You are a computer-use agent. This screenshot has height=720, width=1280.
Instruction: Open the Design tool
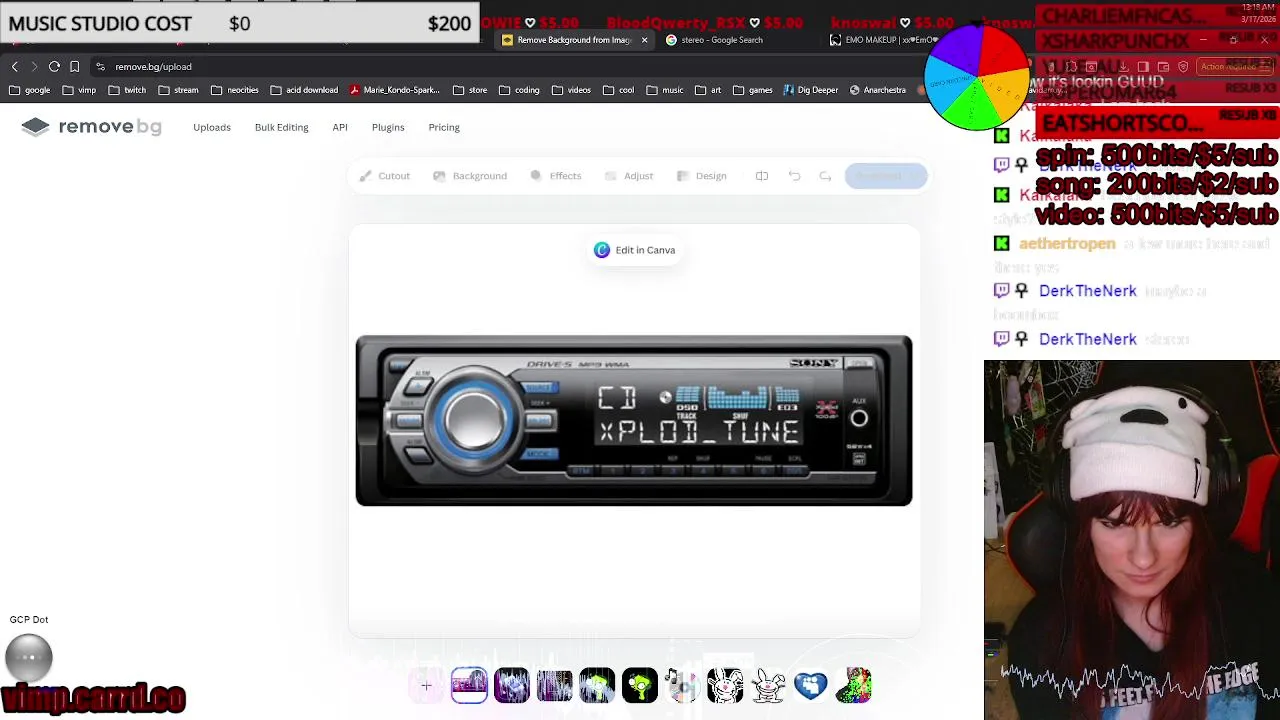[x=702, y=176]
